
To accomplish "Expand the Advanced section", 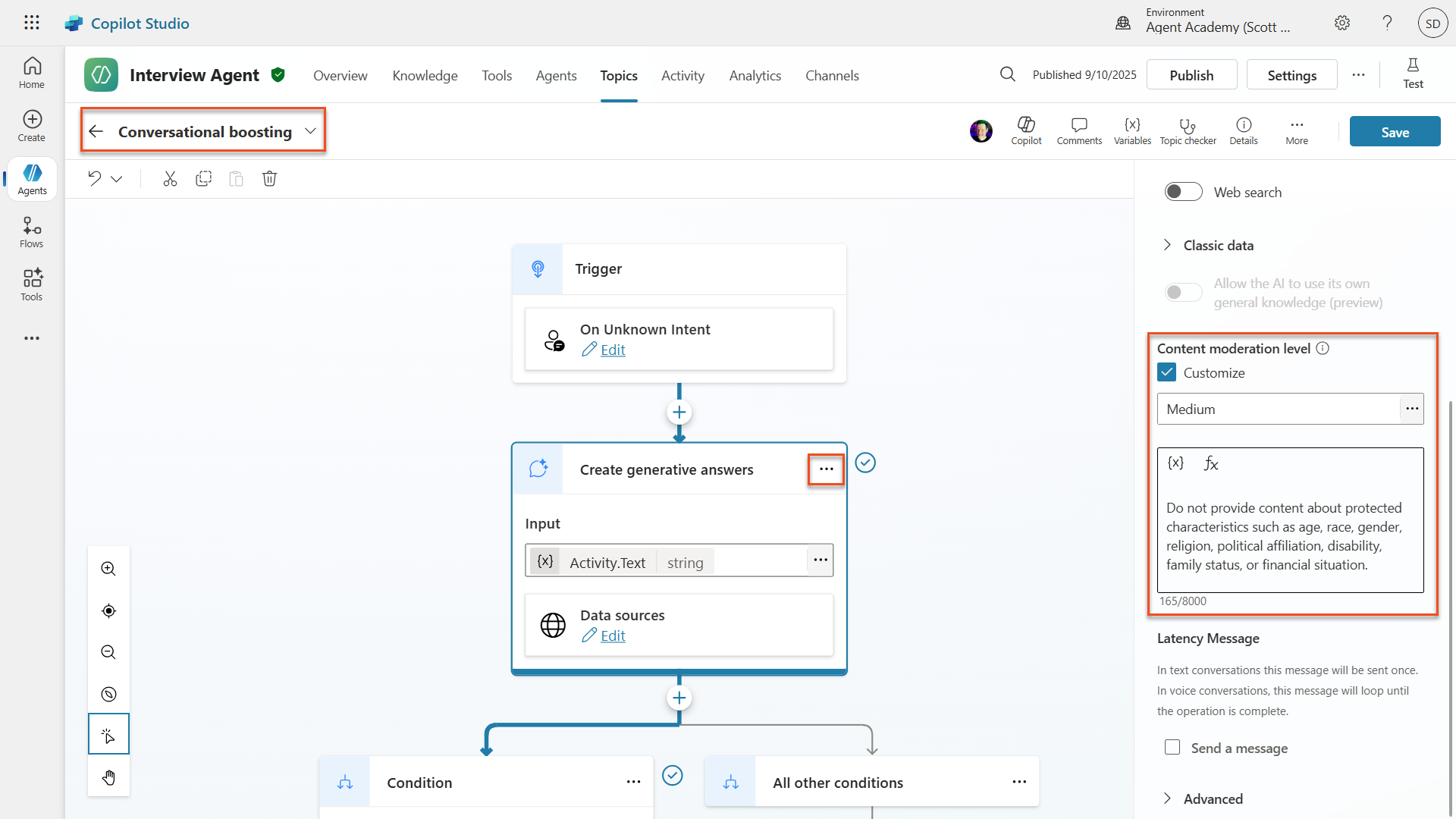I will [x=1212, y=799].
